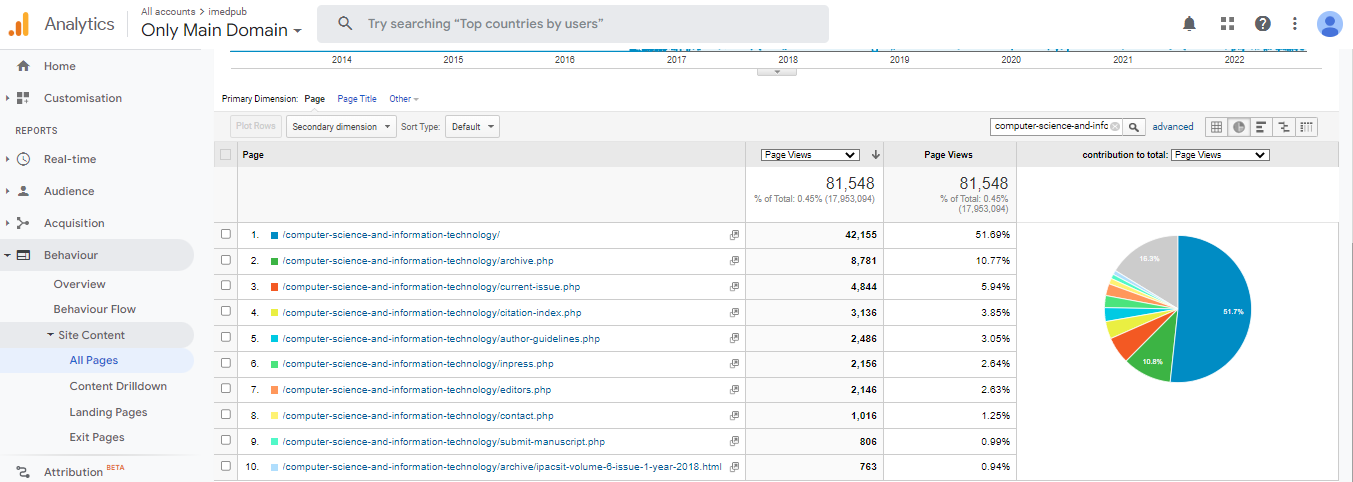Screen dimensions: 1353x482
Task: Select the performance bar view icon
Action: click(1261, 127)
